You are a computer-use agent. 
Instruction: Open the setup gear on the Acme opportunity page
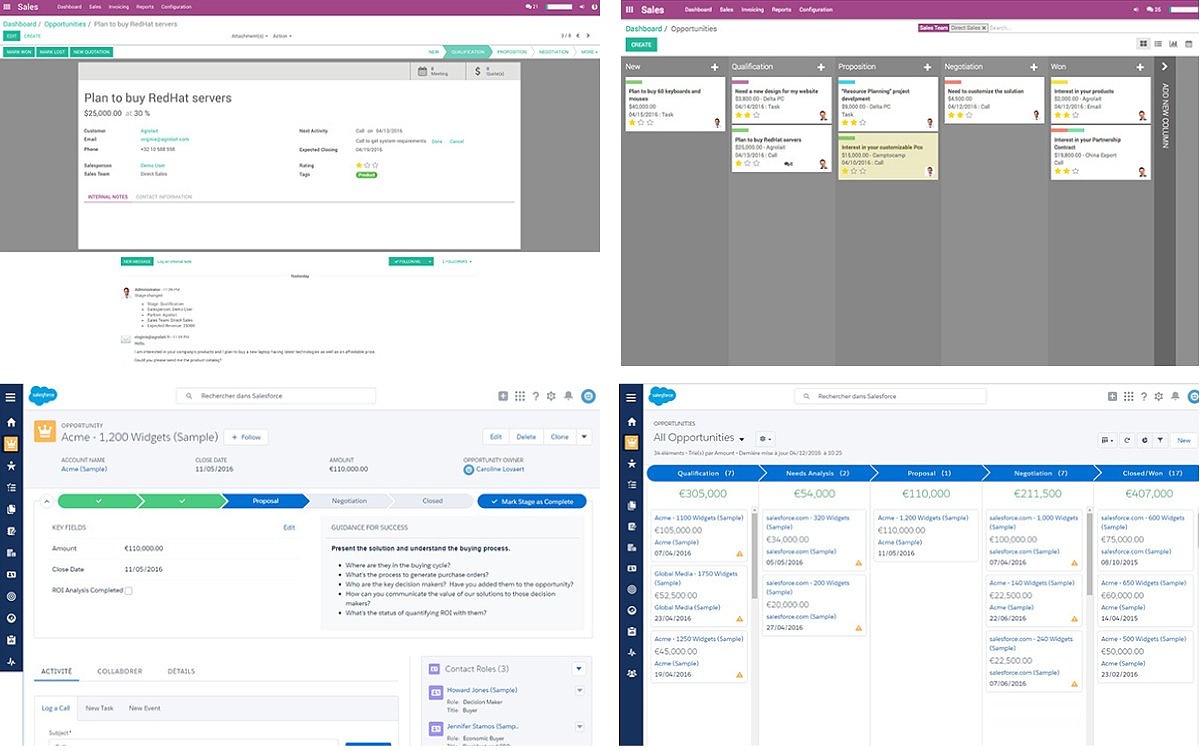tap(551, 396)
